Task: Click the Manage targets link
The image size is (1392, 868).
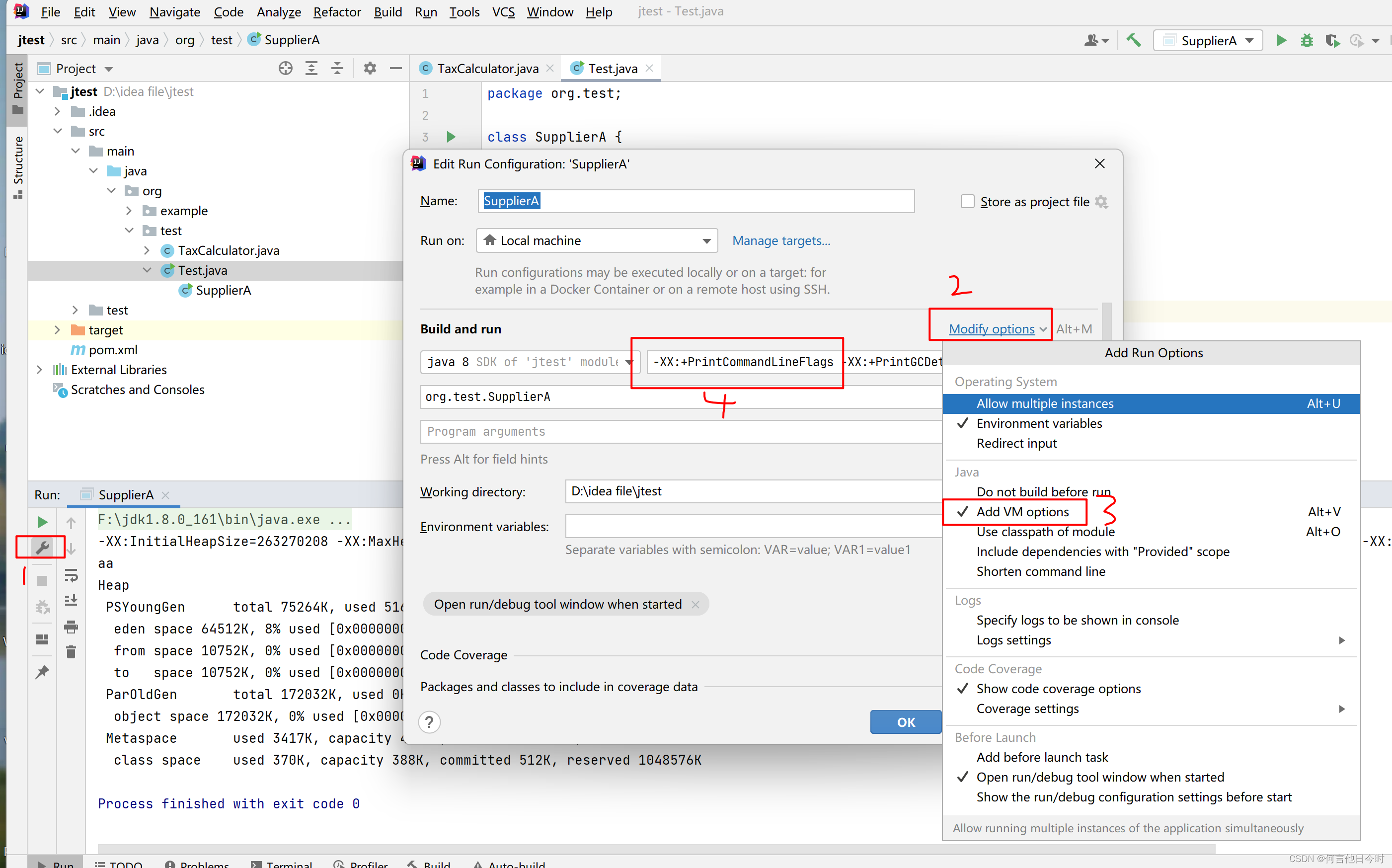Action: (780, 240)
